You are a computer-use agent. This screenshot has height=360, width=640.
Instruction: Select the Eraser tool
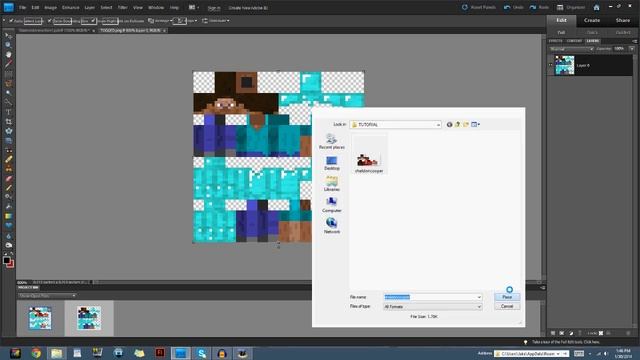[8, 178]
